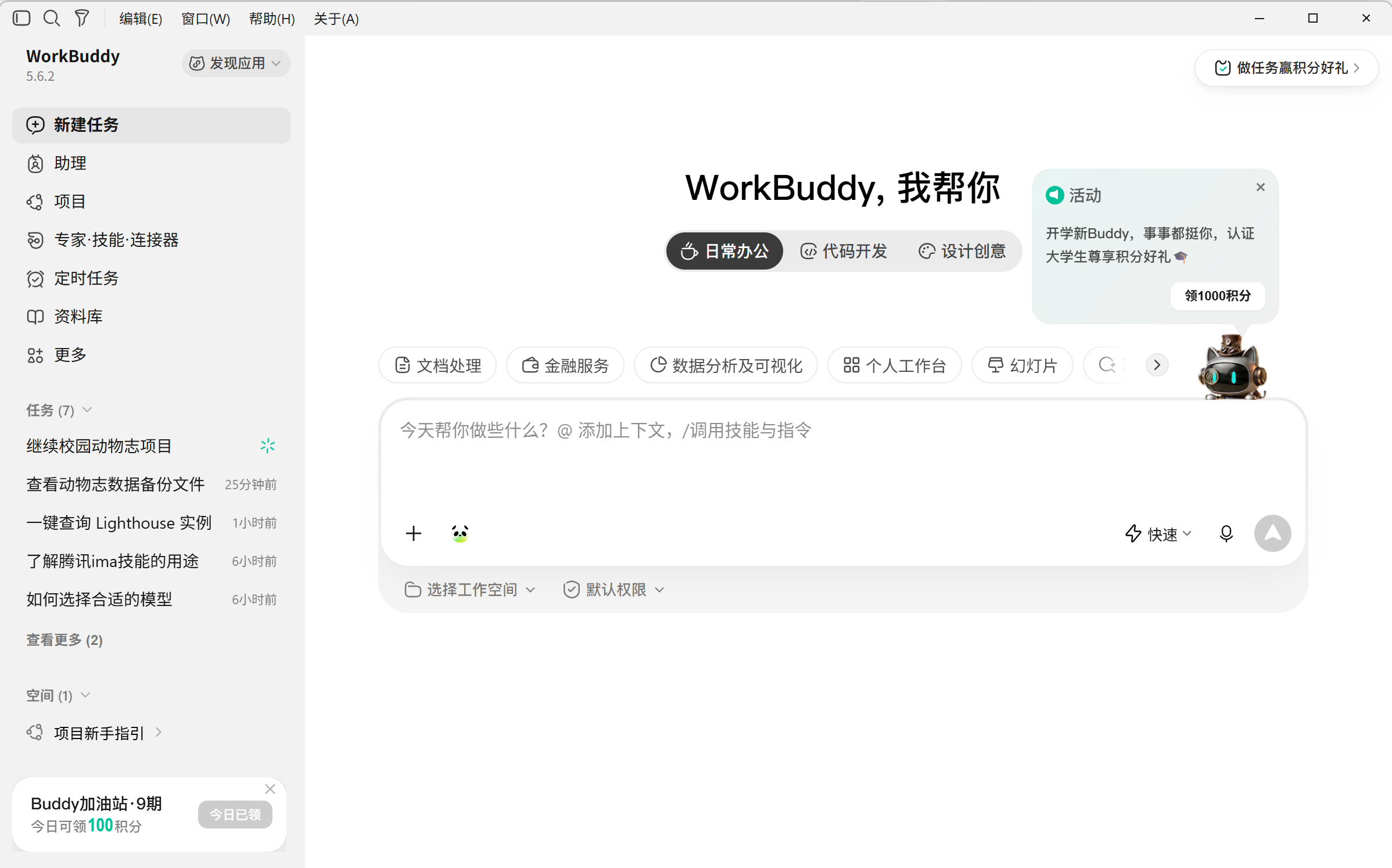Screen dimensions: 1392x868
Task: Collapse the 任务 (7) list
Action: coord(59,410)
